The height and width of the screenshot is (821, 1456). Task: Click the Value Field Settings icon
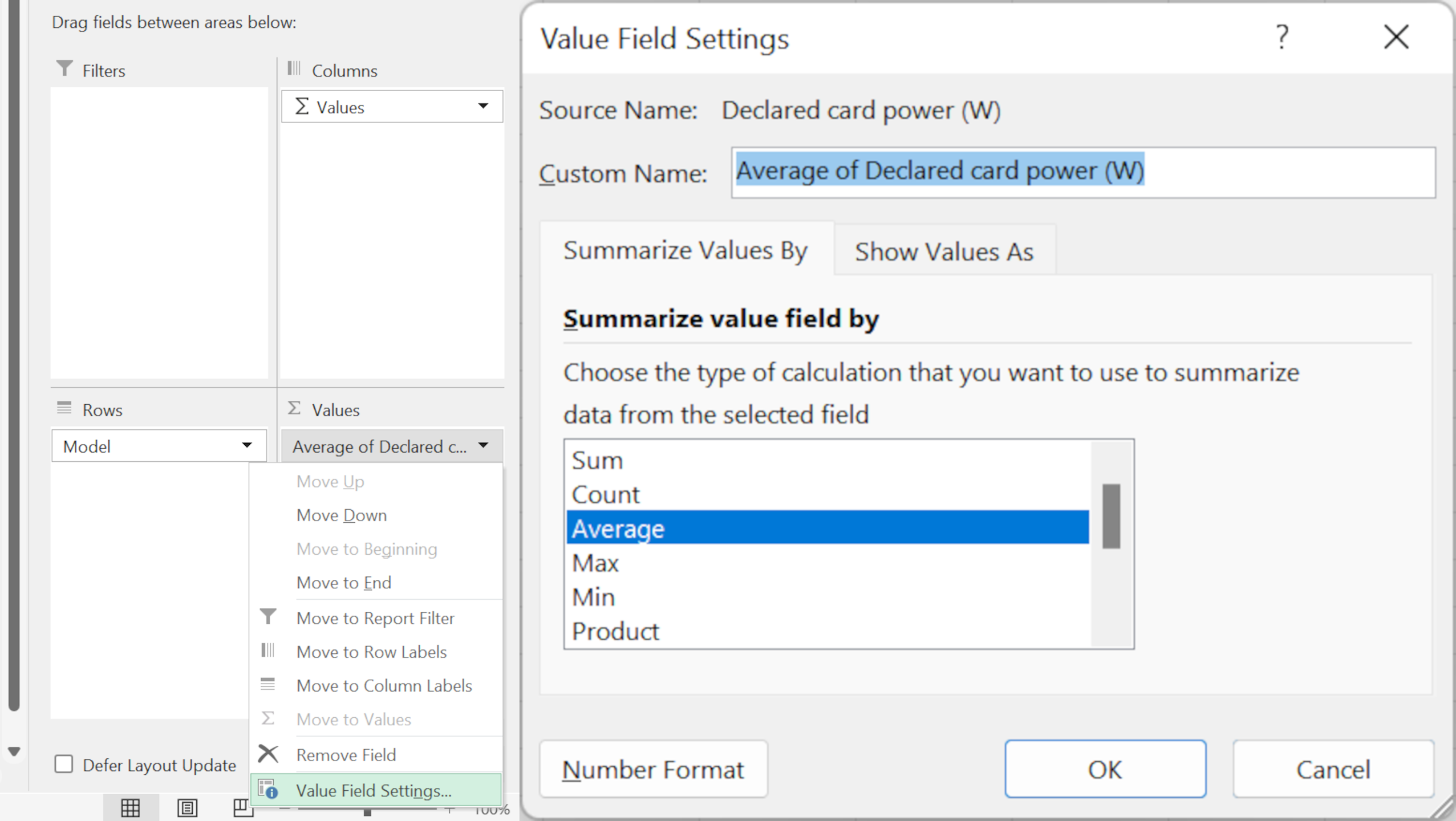click(267, 790)
